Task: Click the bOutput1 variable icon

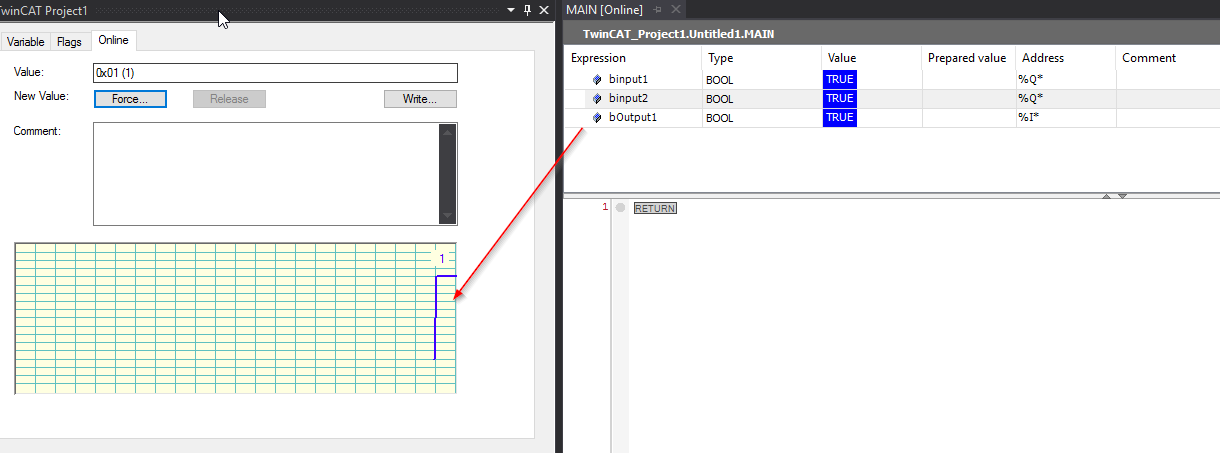Action: tap(598, 117)
